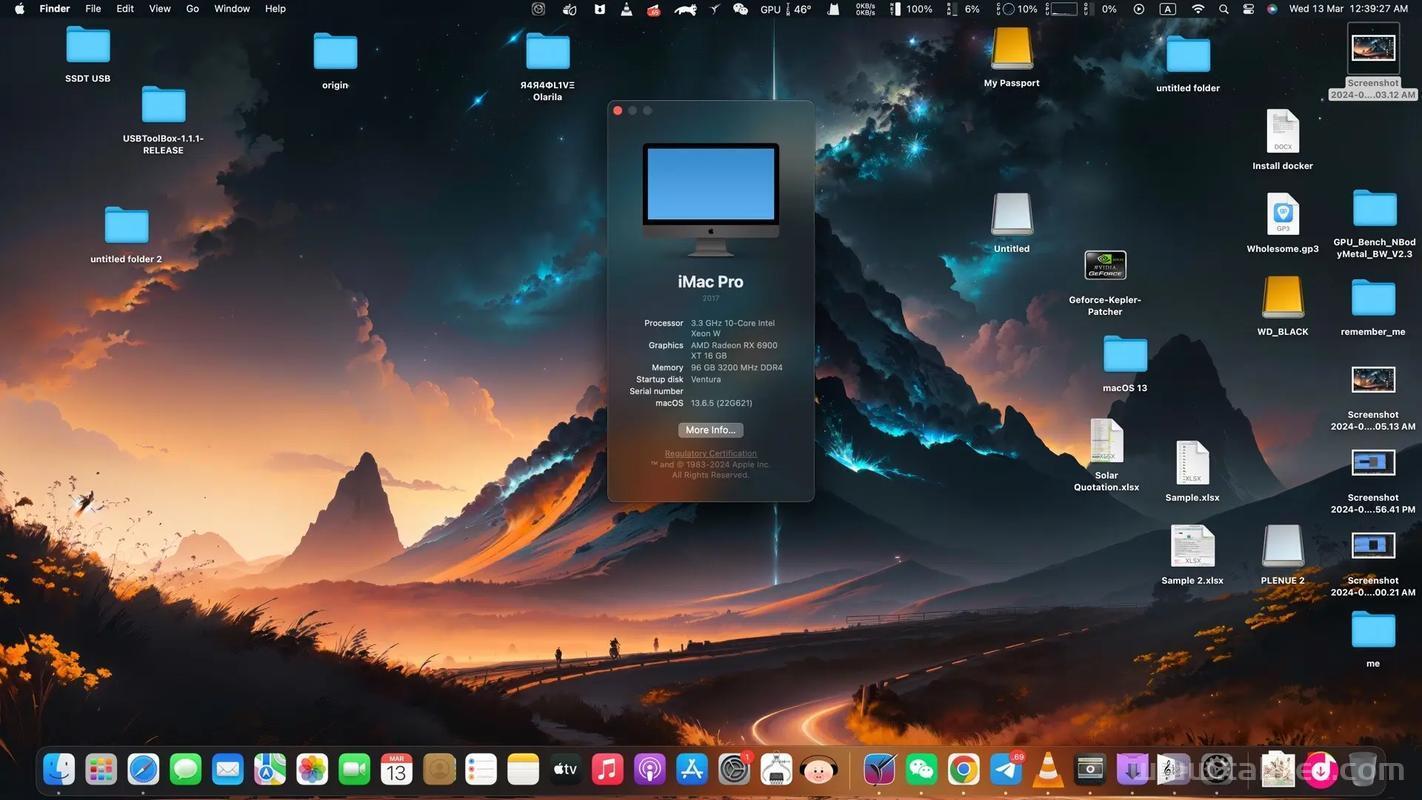
Task: Select the My Passport external drive
Action: point(1011,48)
